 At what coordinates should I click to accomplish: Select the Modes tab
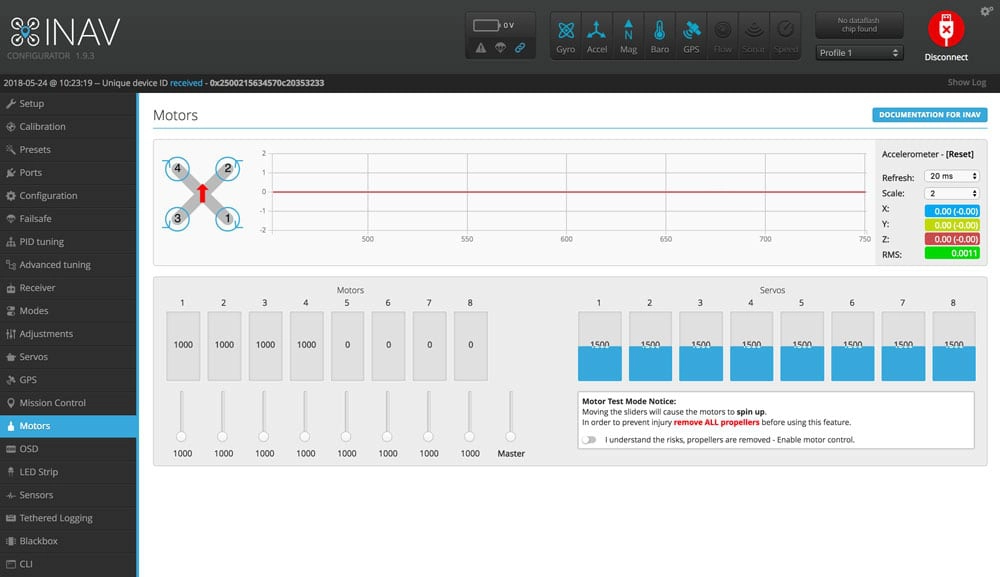[x=68, y=310]
